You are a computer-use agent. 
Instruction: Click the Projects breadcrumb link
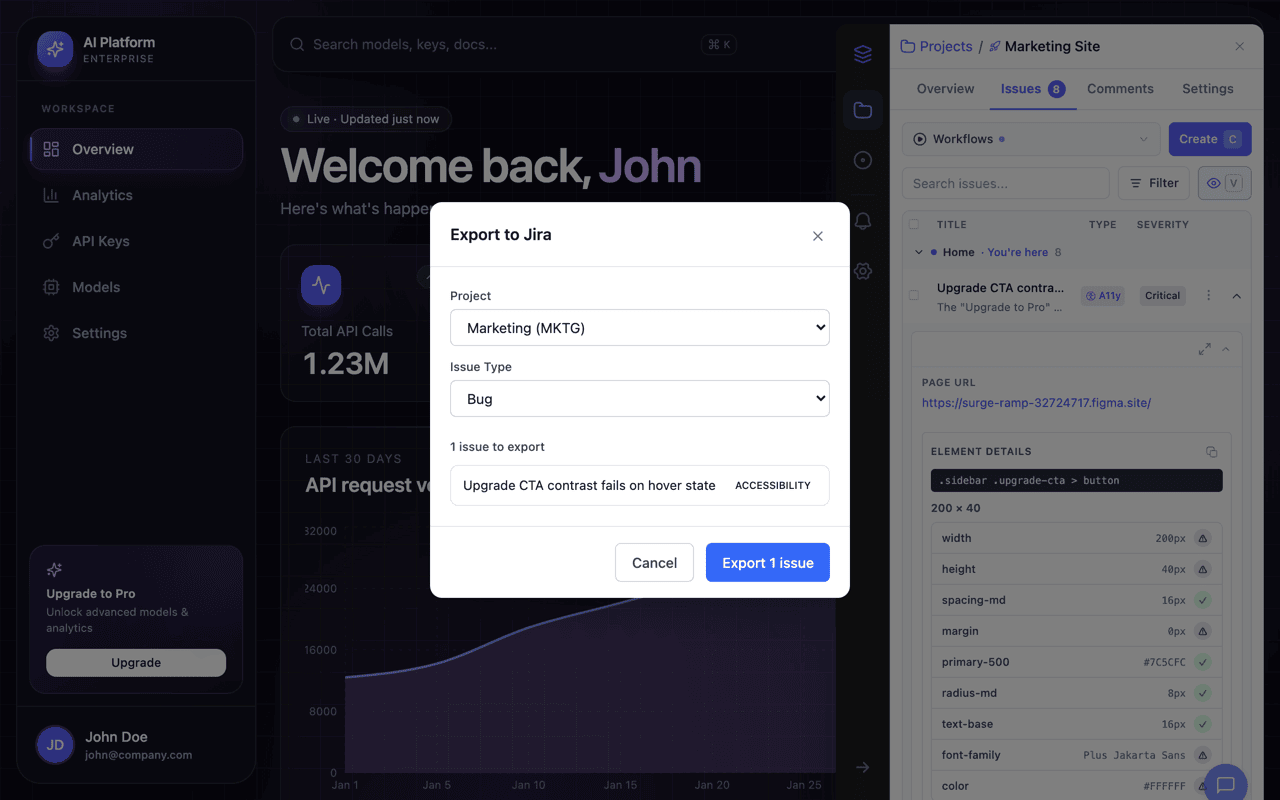point(937,47)
